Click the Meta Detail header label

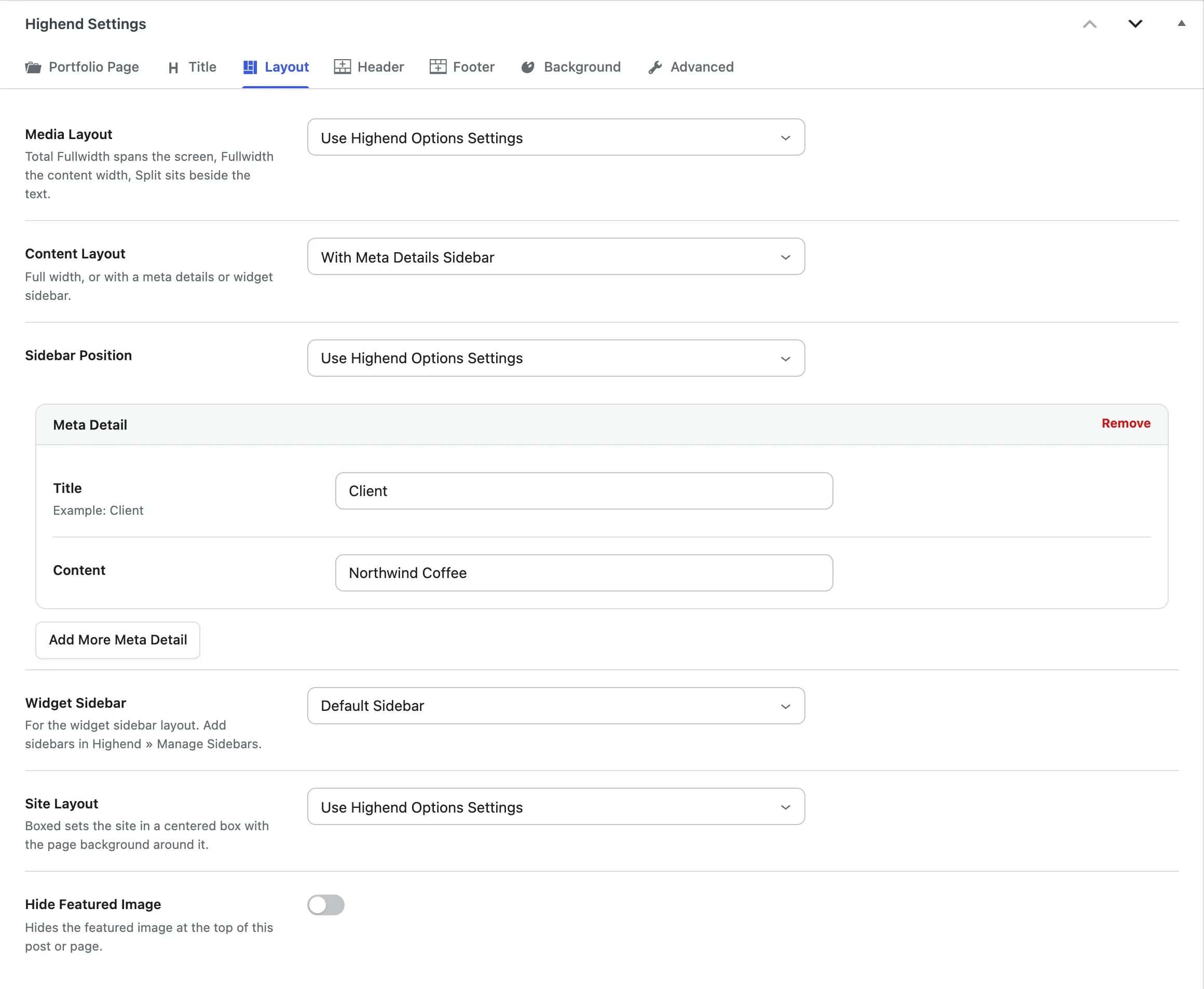pyautogui.click(x=90, y=425)
